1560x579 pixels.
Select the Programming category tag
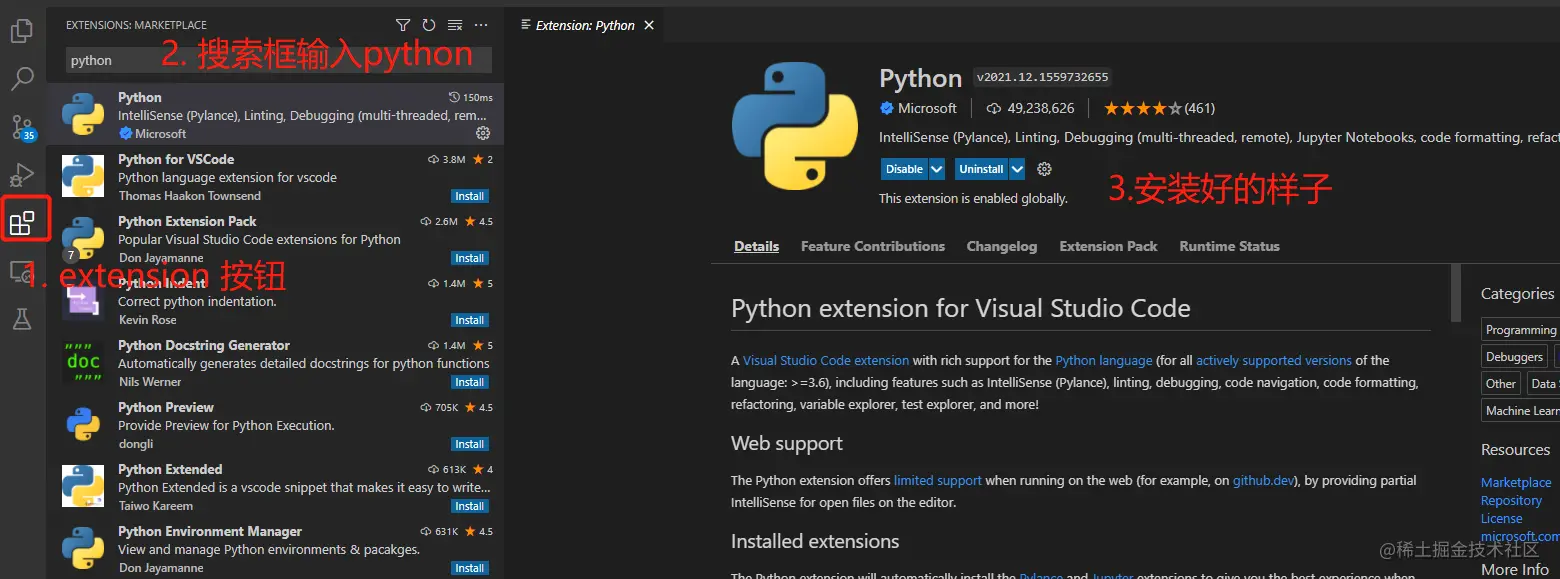click(x=1520, y=330)
